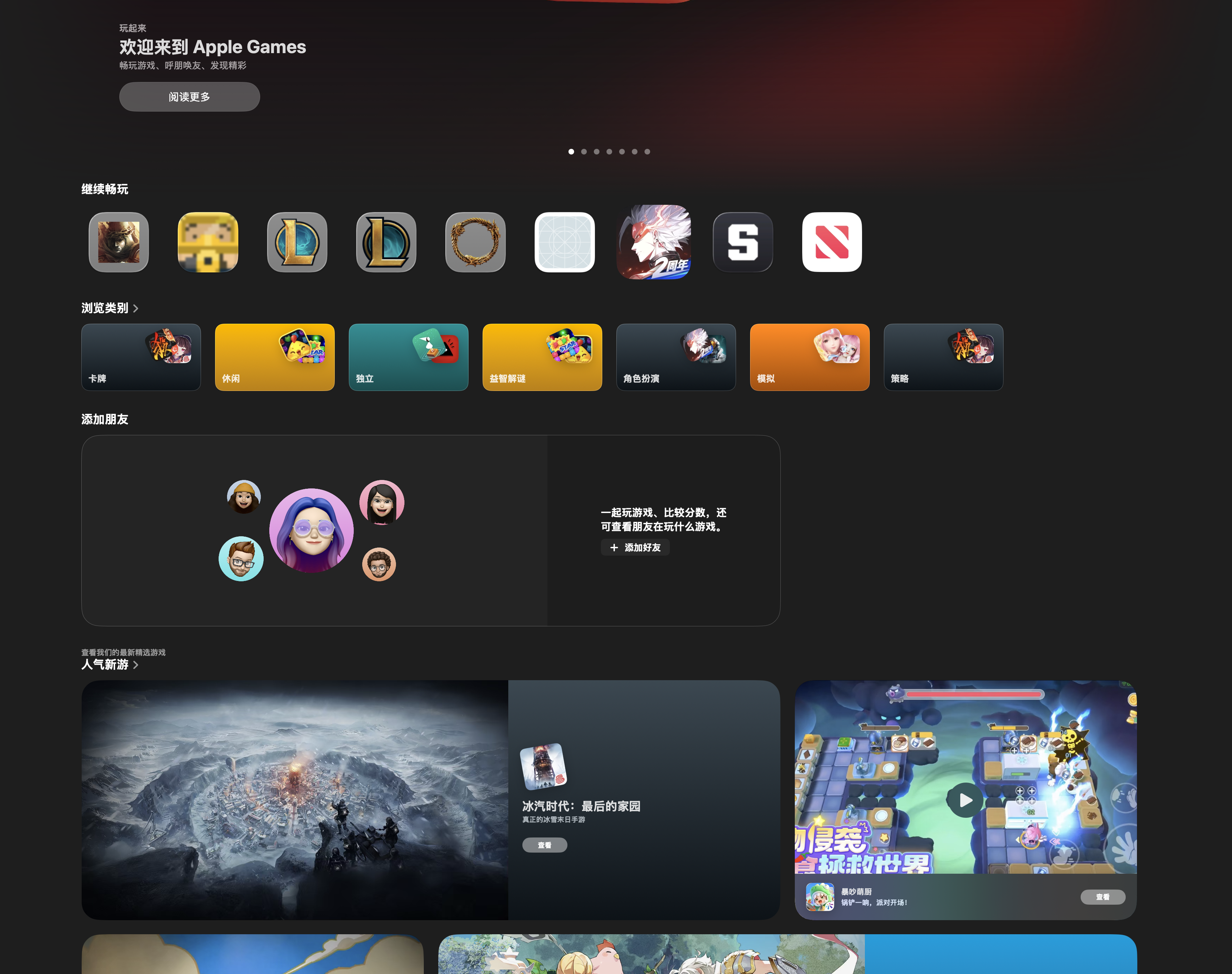The image size is (1232, 974).
Task: Play the 暴吵萌厨 preview video
Action: click(965, 800)
